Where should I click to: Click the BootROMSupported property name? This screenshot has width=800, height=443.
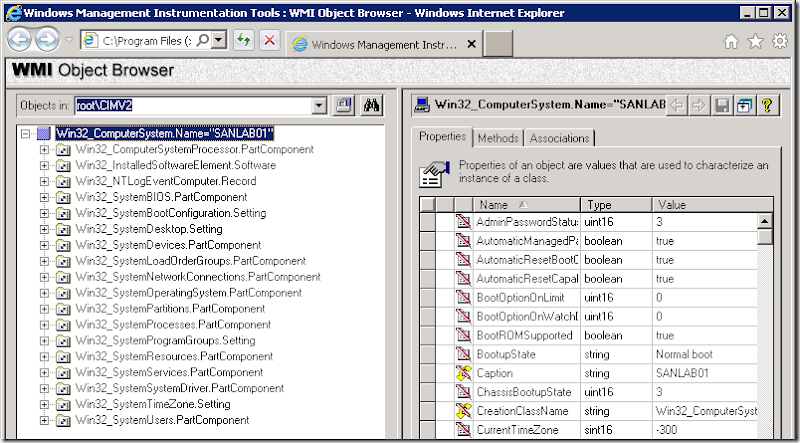(x=524, y=335)
